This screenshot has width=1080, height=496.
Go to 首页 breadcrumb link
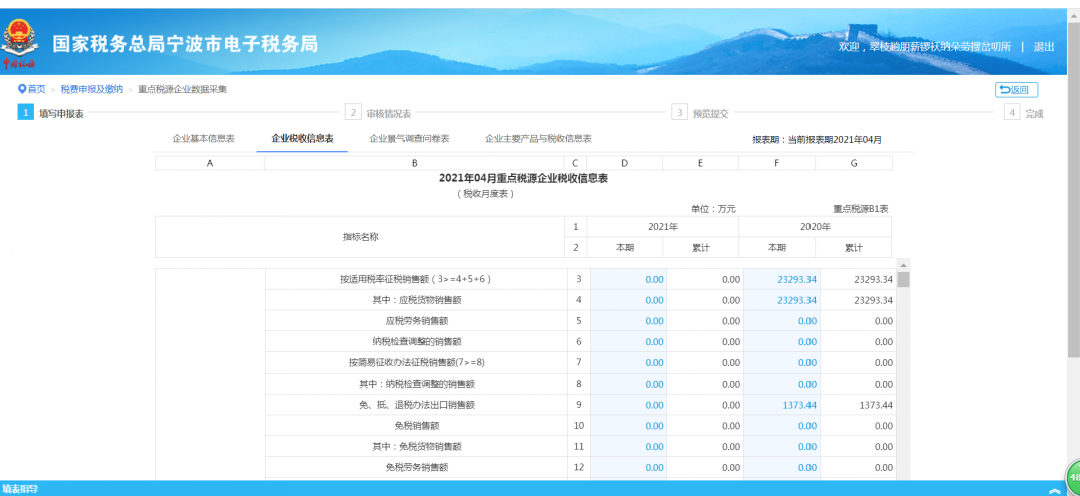(x=37, y=89)
